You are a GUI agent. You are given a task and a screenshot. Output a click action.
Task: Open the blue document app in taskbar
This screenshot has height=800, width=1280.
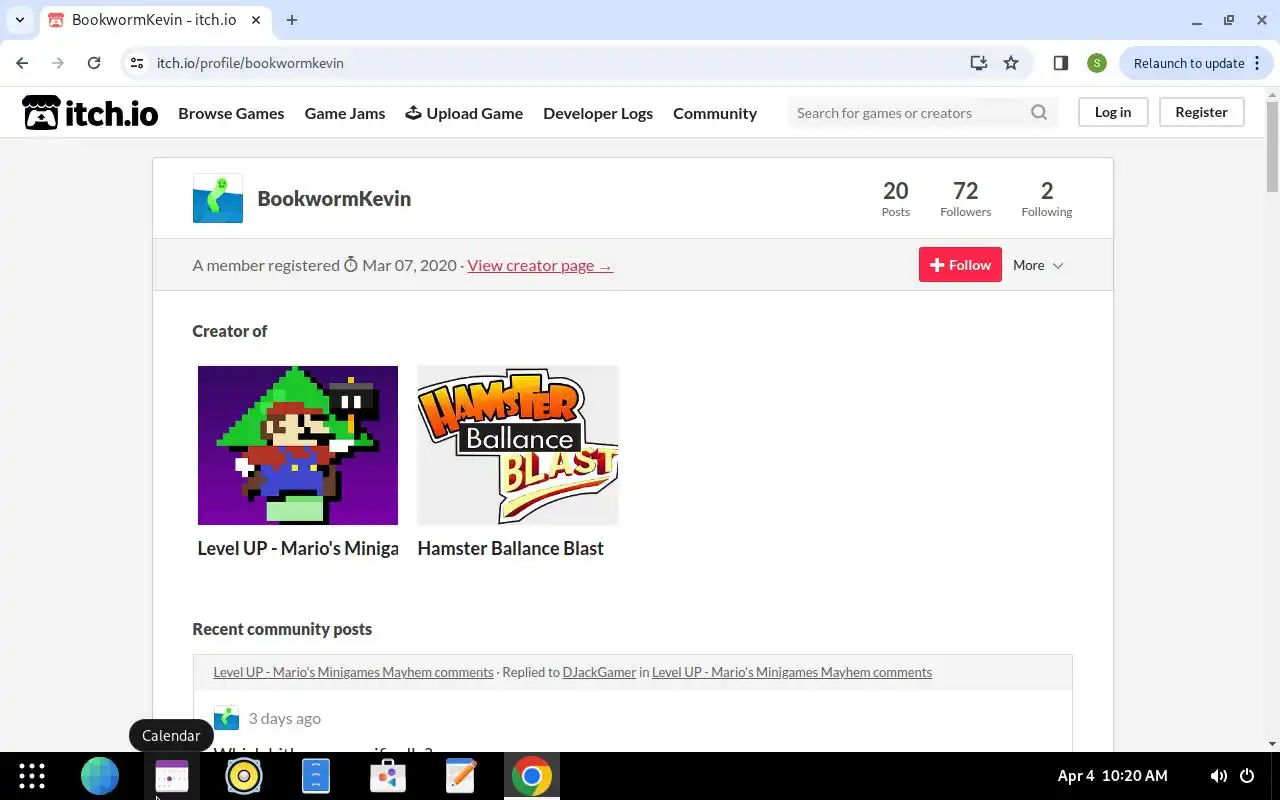[316, 776]
